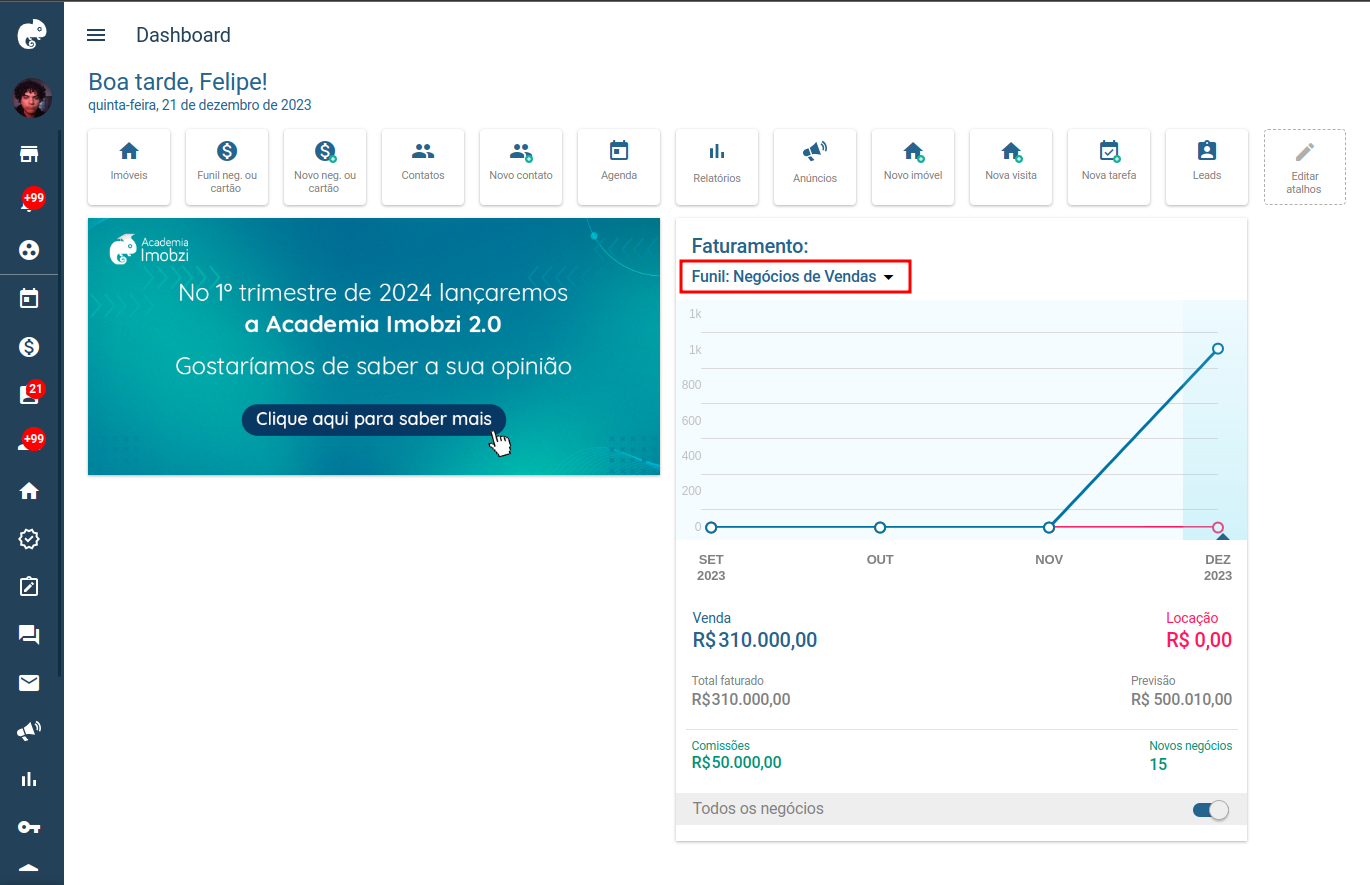Open the Contatos shortcut
Viewport: 1370px width, 885px height.
click(x=423, y=167)
